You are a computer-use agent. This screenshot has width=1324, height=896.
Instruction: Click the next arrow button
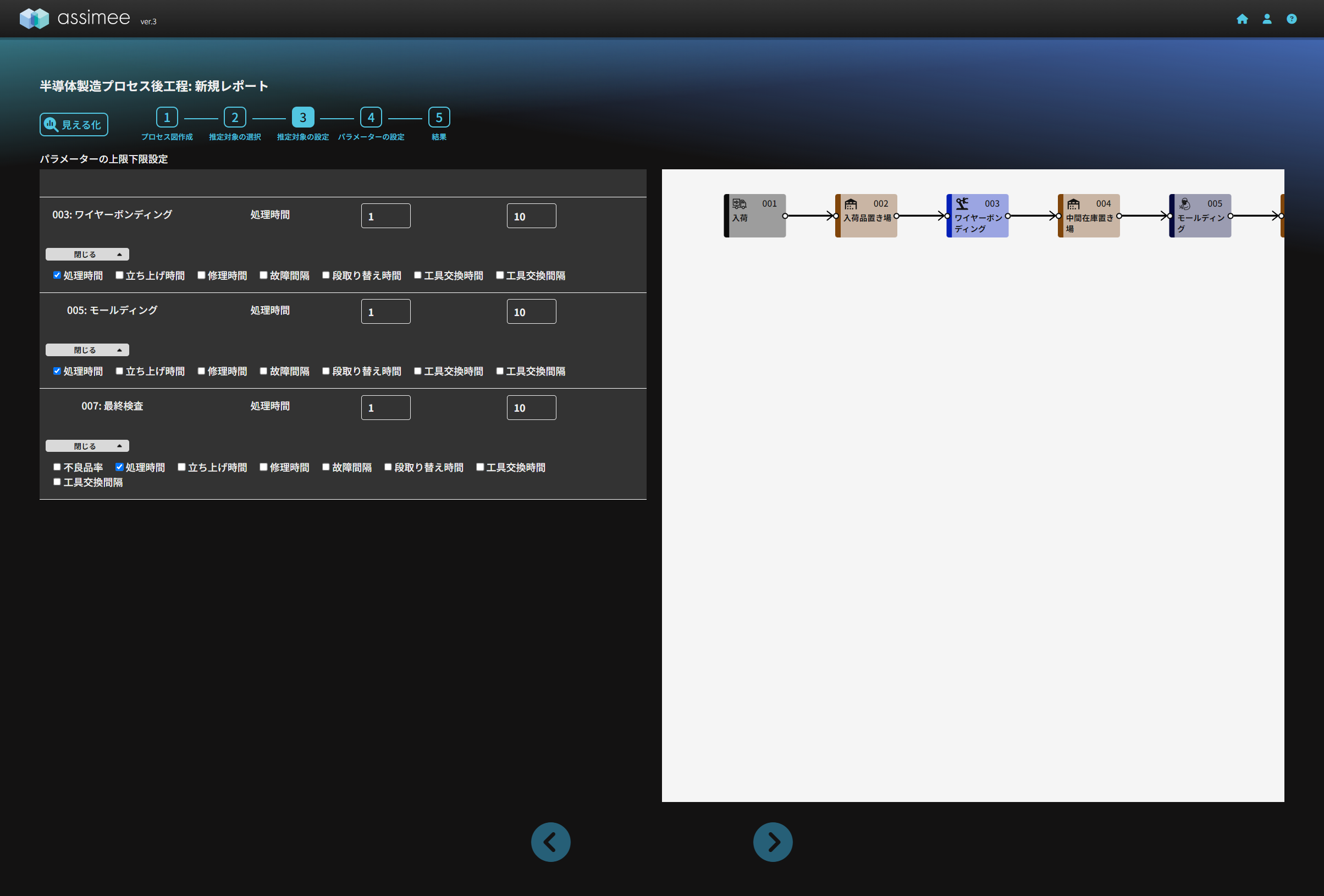tap(773, 842)
